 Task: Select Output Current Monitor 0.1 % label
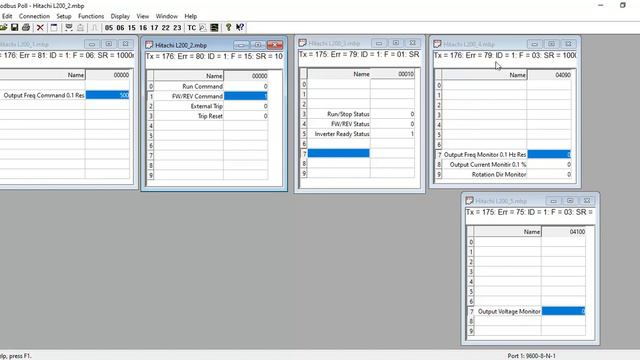pyautogui.click(x=488, y=164)
